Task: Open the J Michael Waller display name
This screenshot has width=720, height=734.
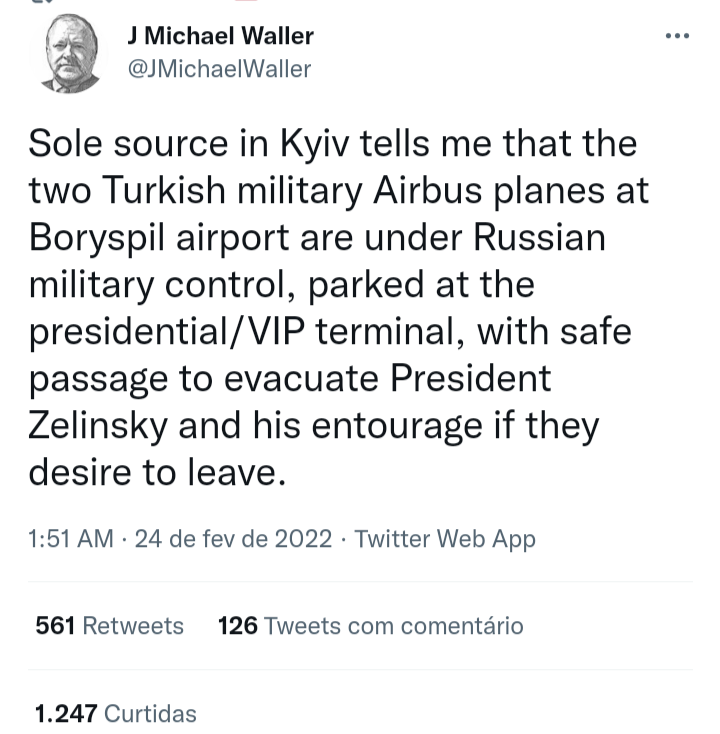Action: tap(220, 36)
